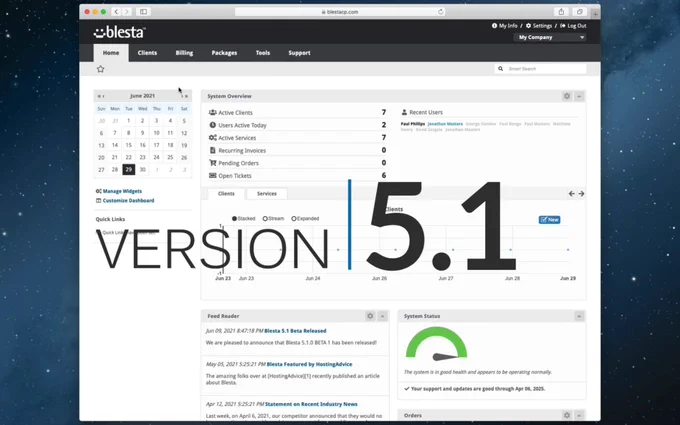Viewport: 680px width, 425px height.
Task: Open System Overview widget settings gear
Action: click(567, 96)
